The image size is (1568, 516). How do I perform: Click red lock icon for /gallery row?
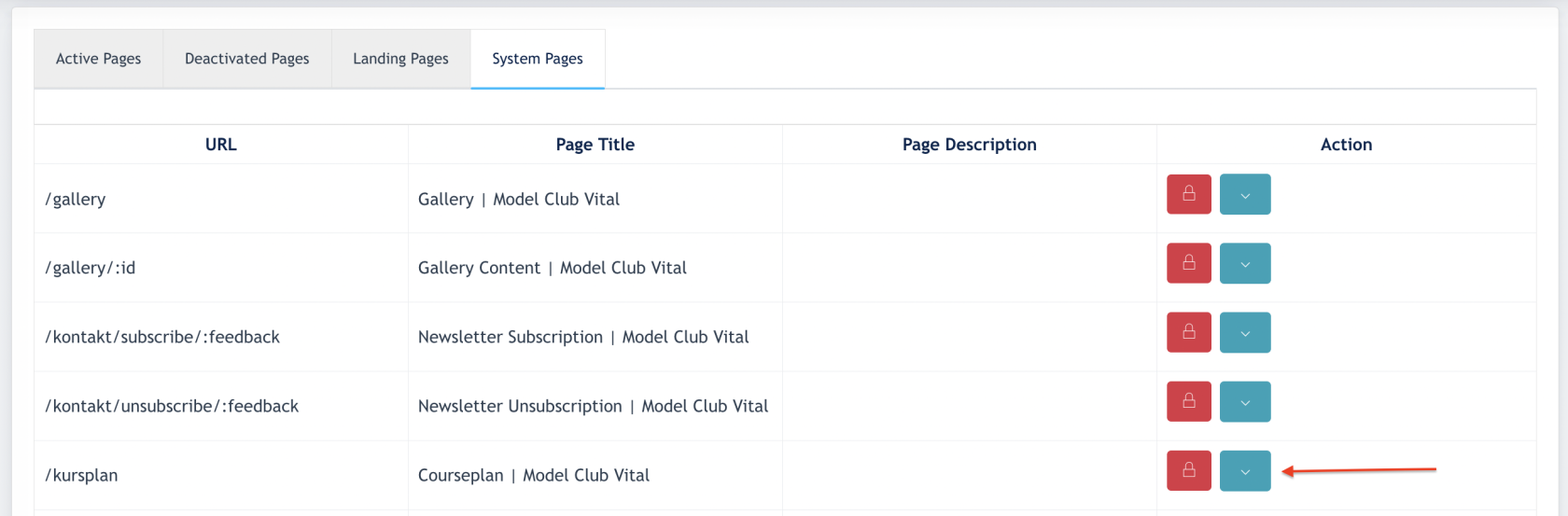[1188, 194]
